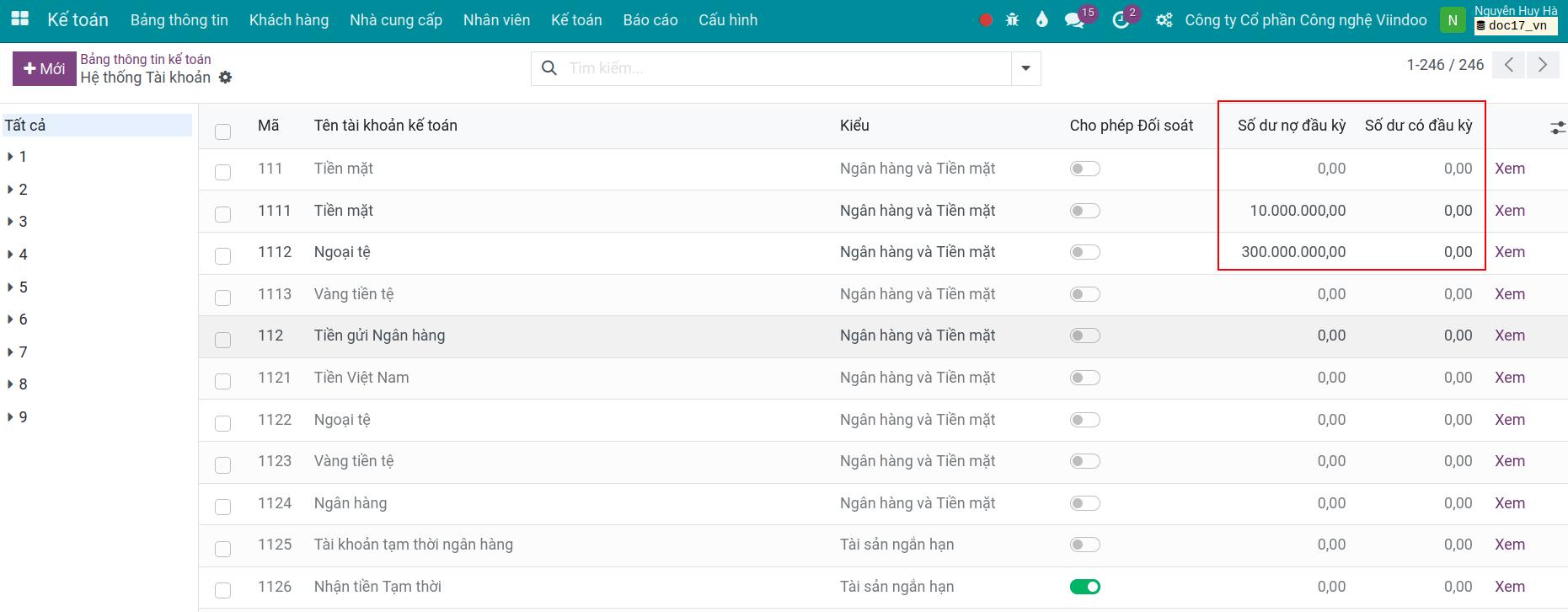The image size is (1568, 612).
Task: Click the company gears icon
Action: tap(1164, 20)
